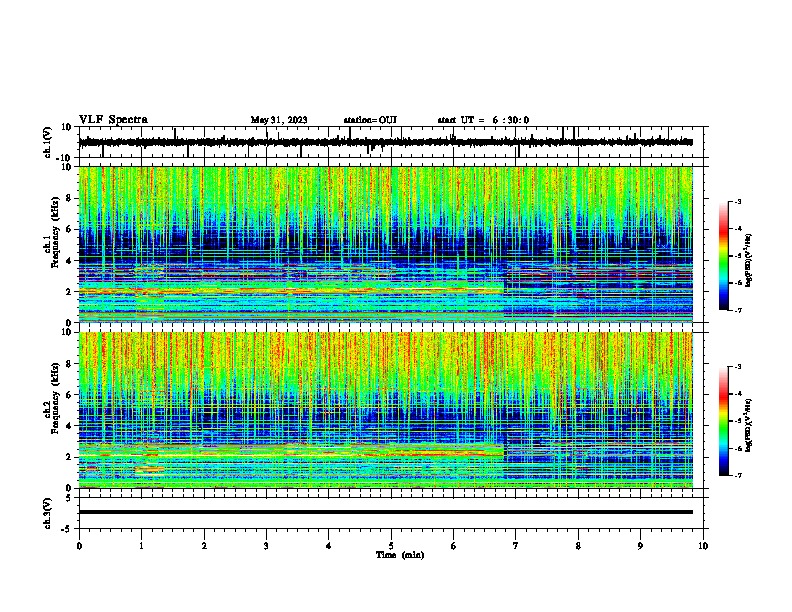
Task: Click the "3" time axis tick label
Action: click(266, 546)
